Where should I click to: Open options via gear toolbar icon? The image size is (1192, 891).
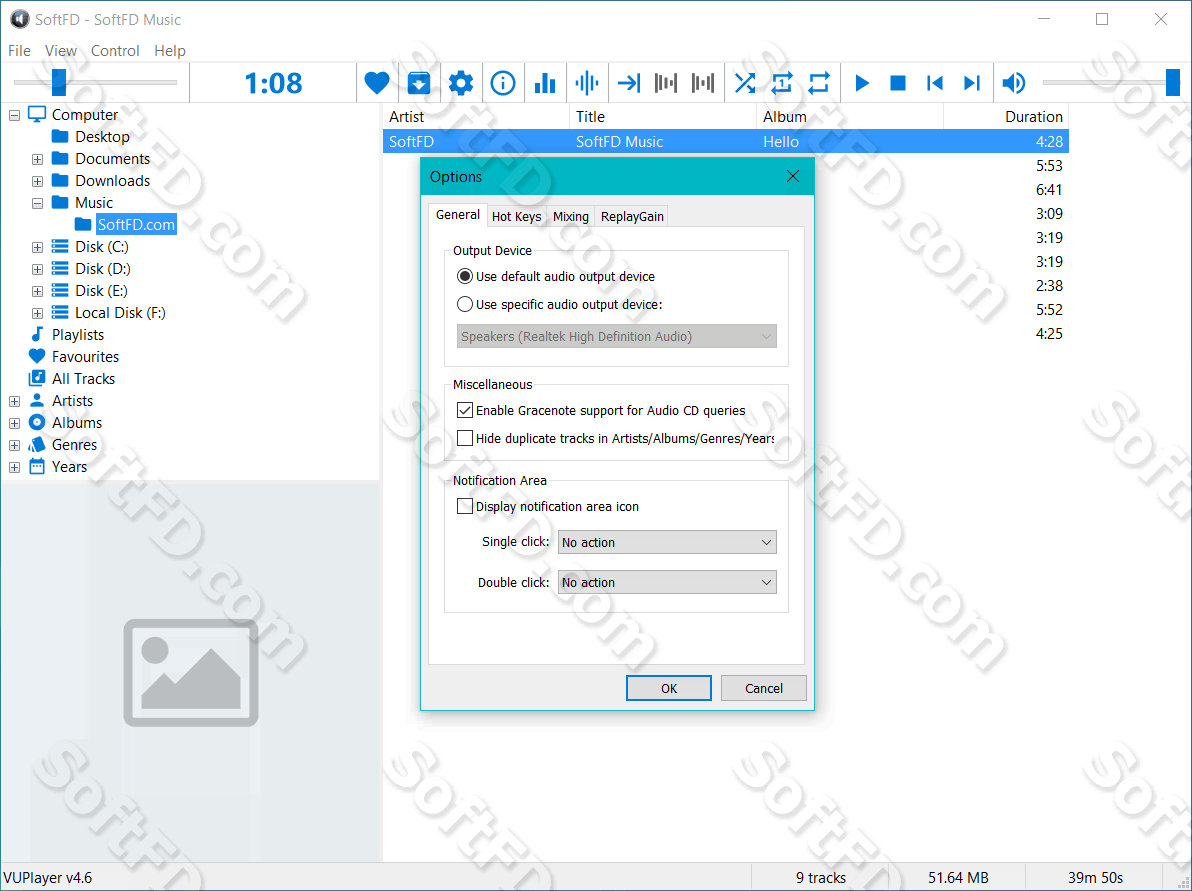coord(461,82)
